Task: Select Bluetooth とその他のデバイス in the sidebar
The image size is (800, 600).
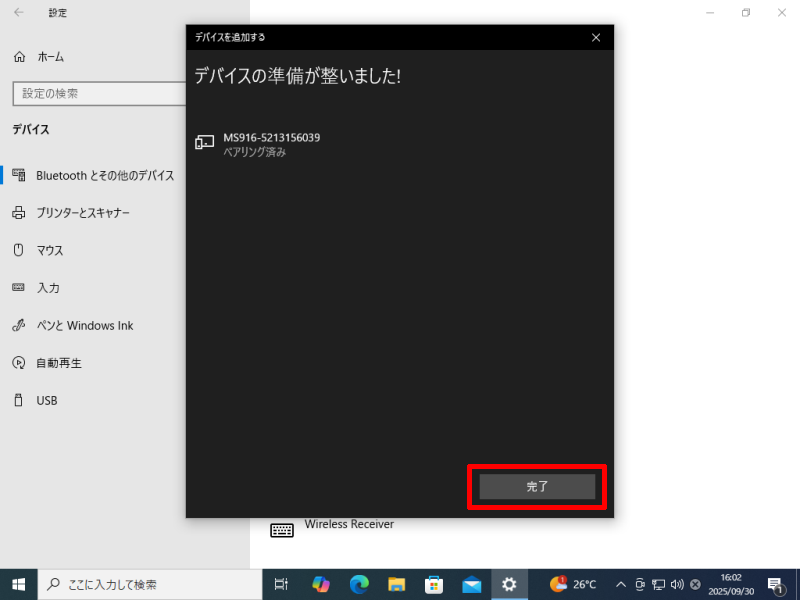Action: [104, 175]
